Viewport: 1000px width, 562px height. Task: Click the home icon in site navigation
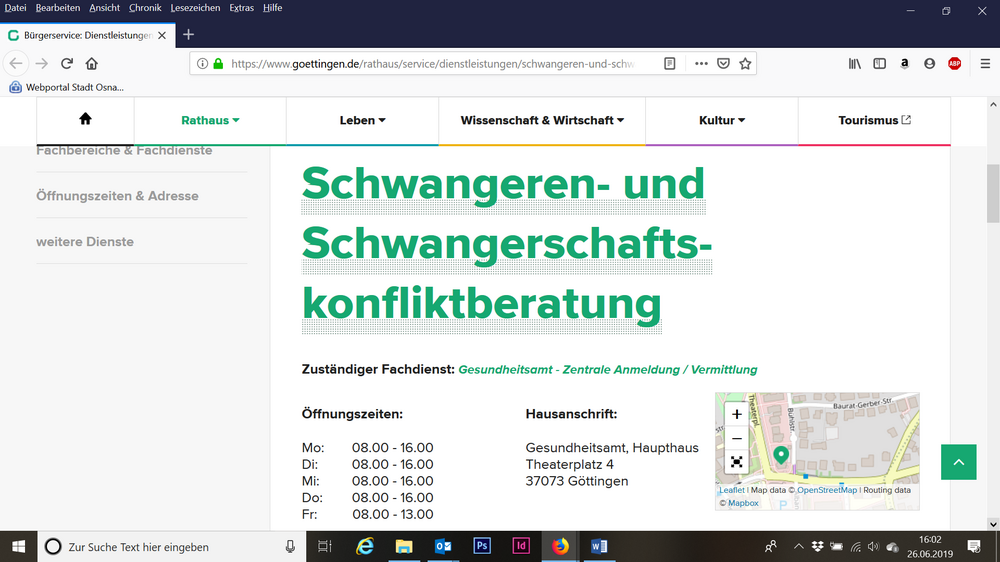85,120
